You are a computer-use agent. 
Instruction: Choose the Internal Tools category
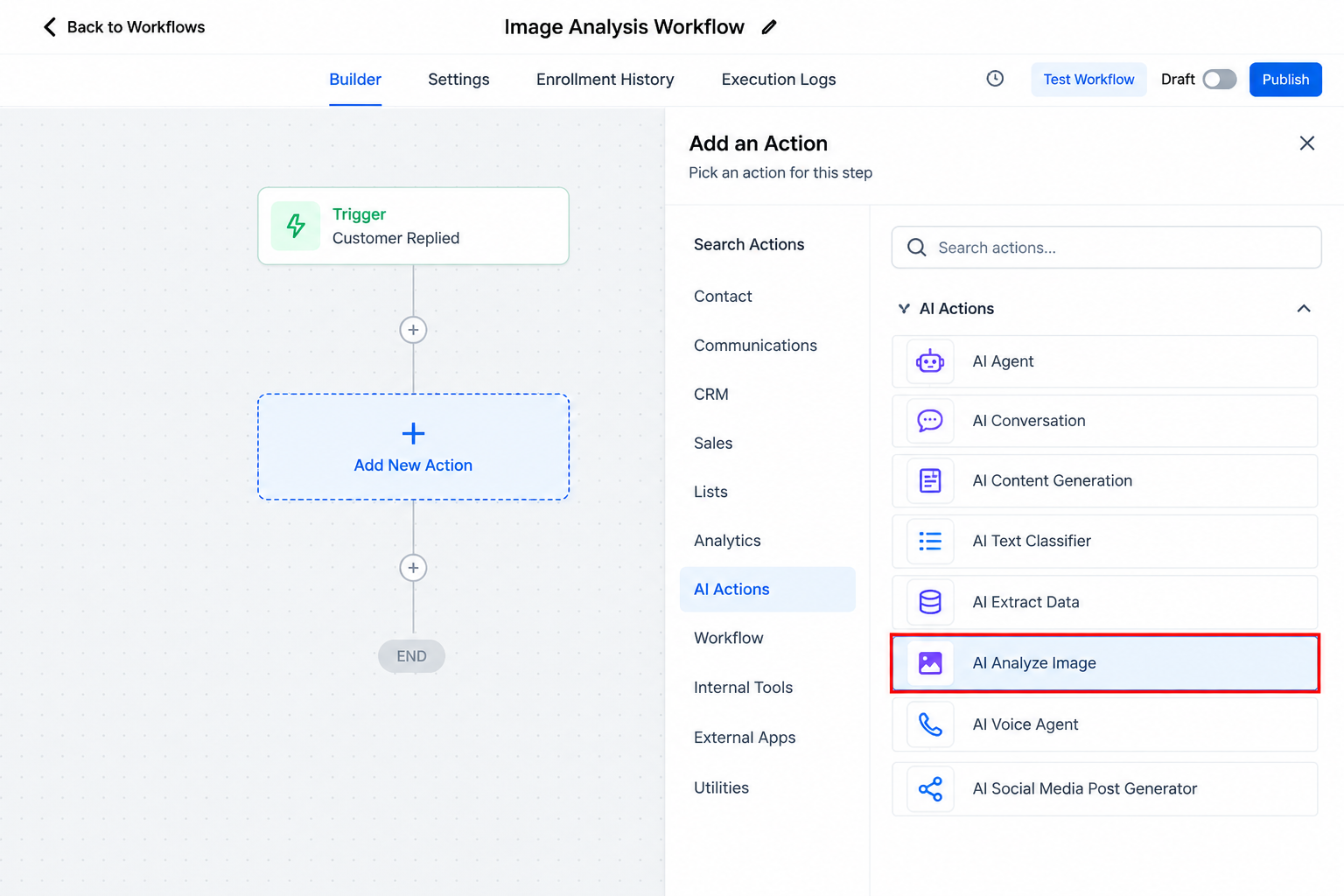(743, 688)
